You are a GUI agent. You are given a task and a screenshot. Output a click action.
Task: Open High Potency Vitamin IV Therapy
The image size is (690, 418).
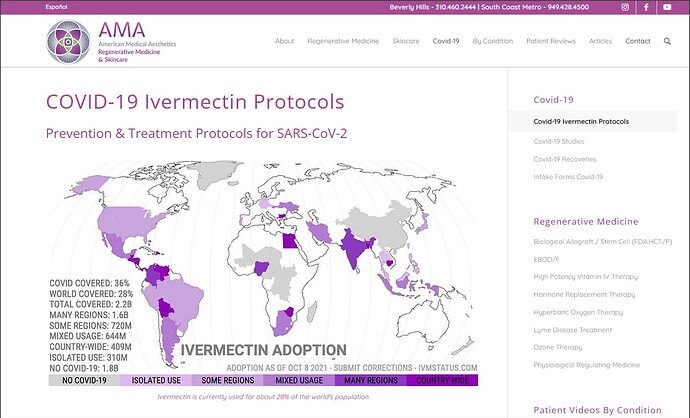(x=585, y=277)
